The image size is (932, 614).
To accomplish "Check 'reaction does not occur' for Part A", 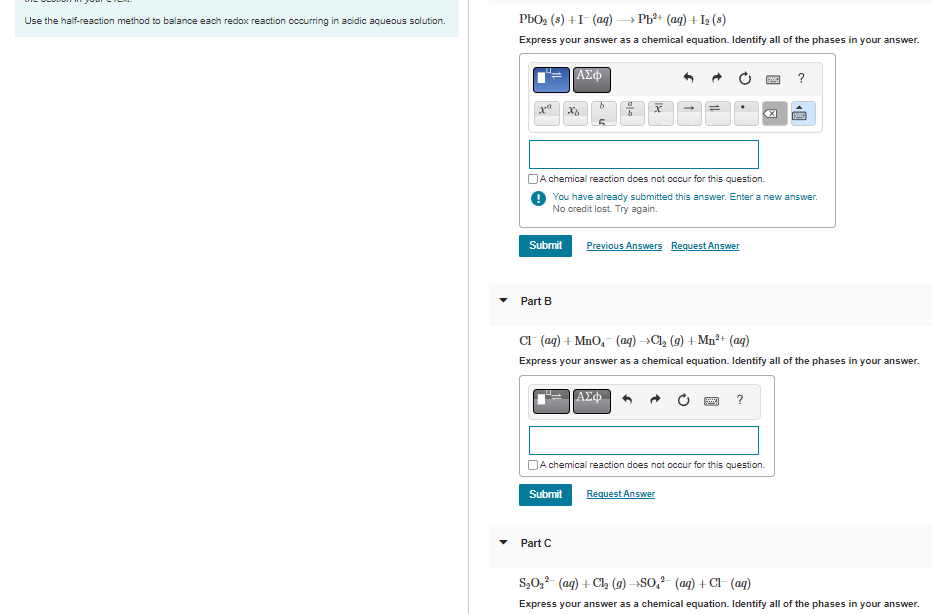I will [533, 179].
